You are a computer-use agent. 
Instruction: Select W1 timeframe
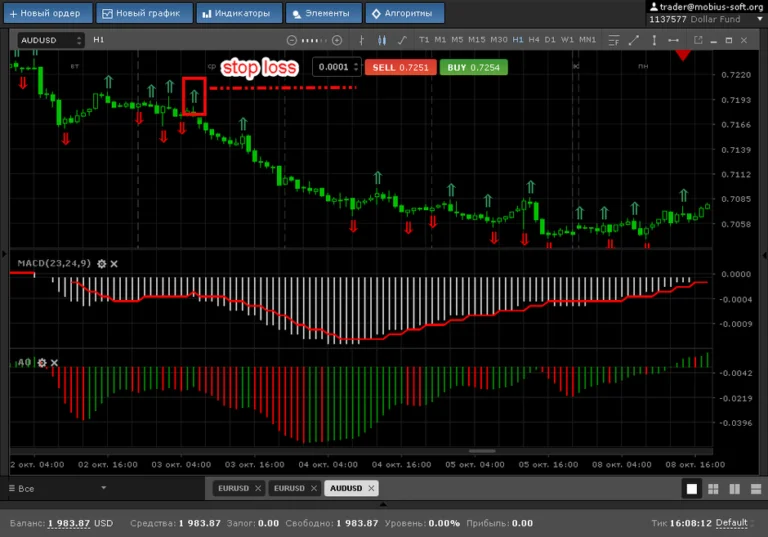pyautogui.click(x=567, y=40)
